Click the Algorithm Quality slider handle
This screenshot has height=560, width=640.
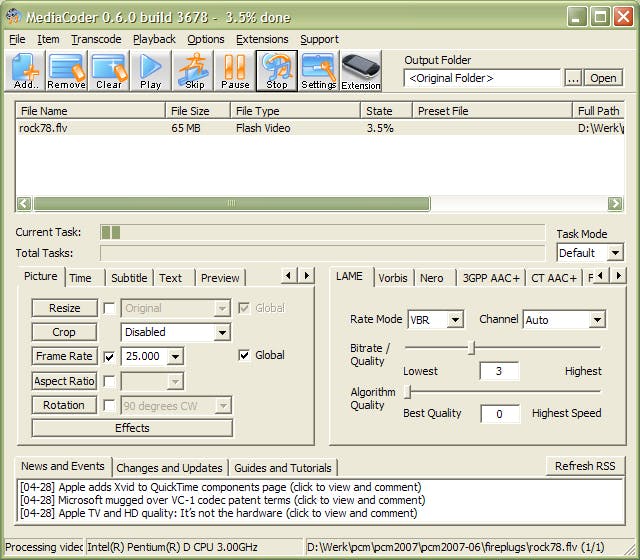tap(408, 391)
